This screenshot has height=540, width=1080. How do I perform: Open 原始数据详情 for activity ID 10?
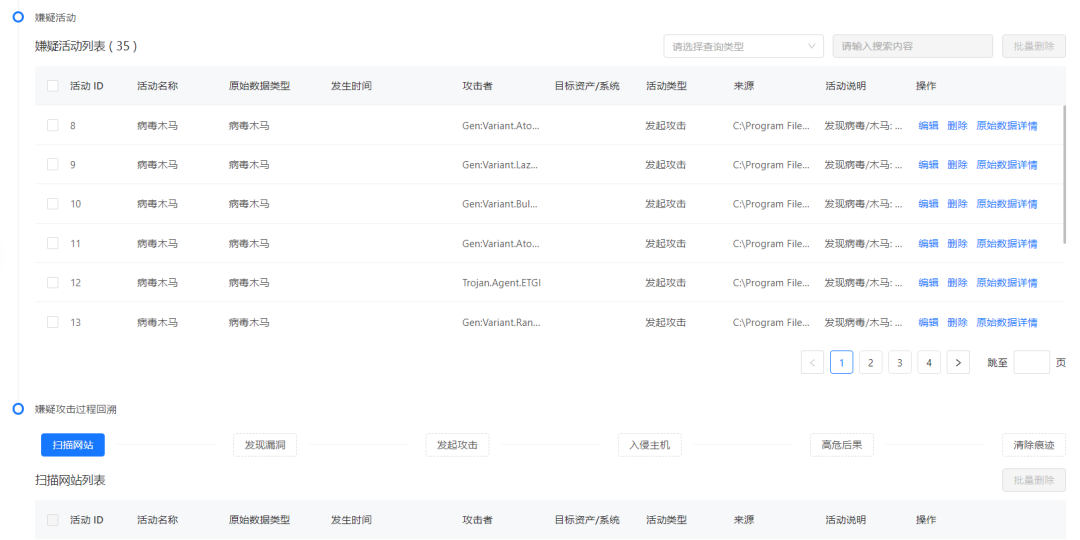tap(1006, 204)
